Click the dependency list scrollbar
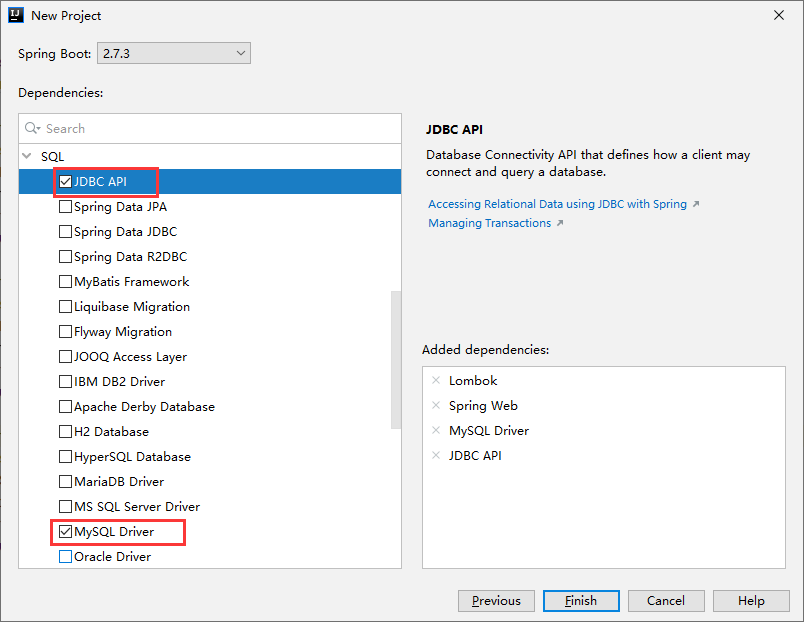Screen dimensions: 804x622 (x=395, y=359)
